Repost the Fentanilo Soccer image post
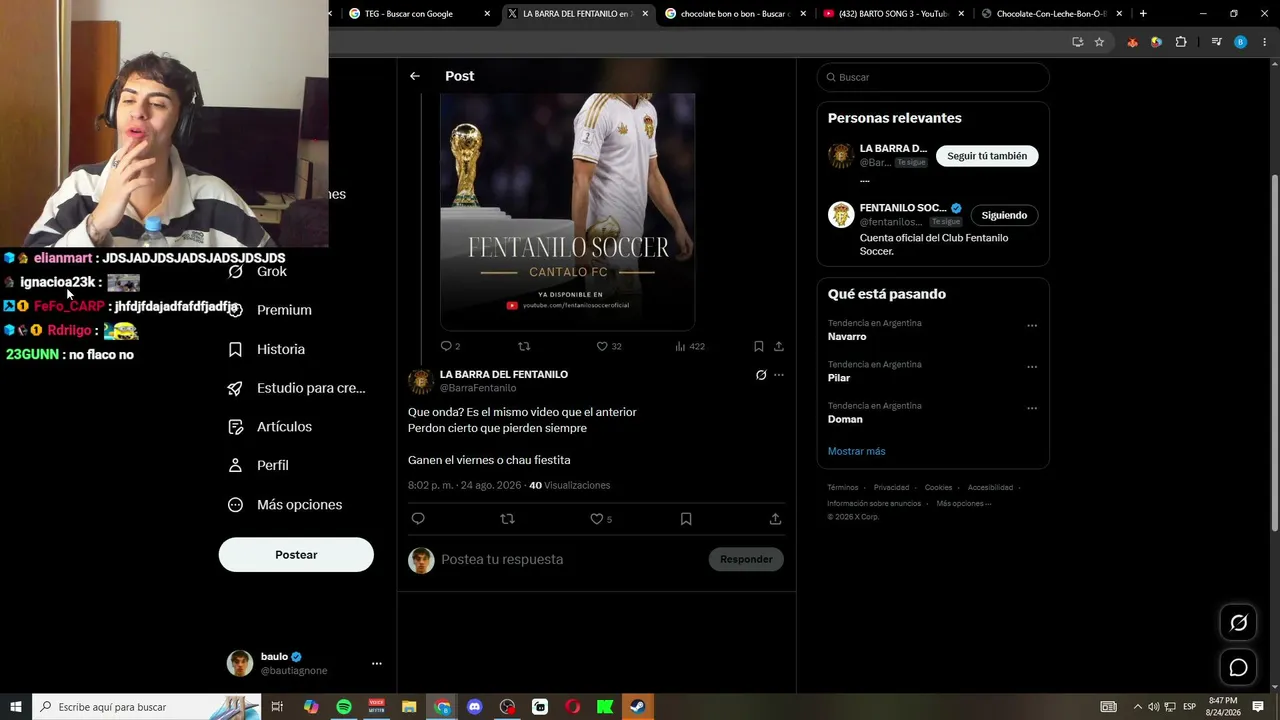Viewport: 1280px width, 720px height. tap(524, 346)
